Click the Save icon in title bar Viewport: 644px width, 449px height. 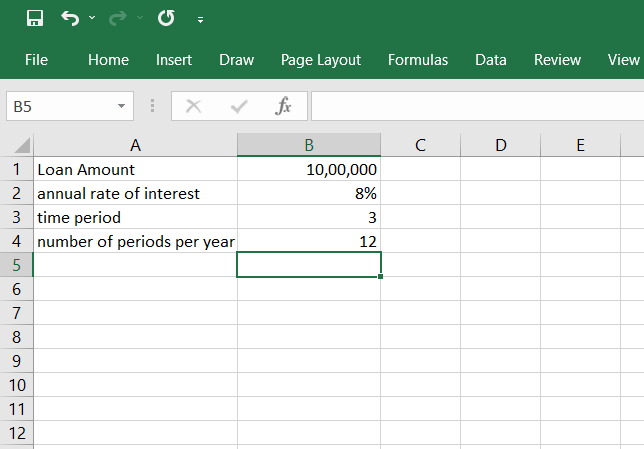tap(35, 18)
